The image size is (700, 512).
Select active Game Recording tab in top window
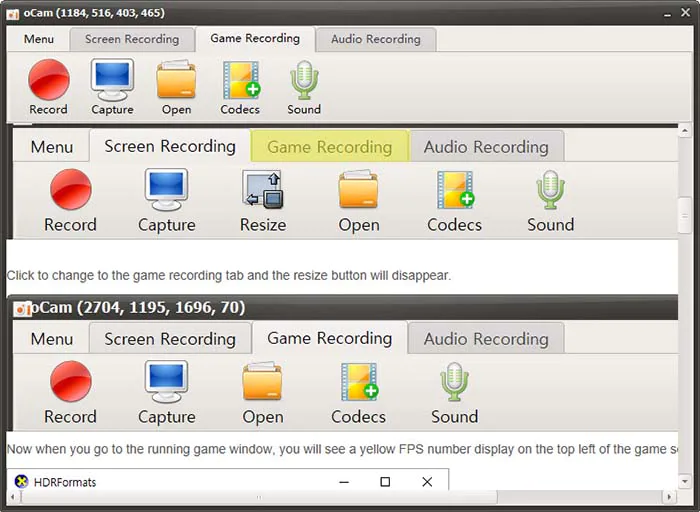click(255, 38)
